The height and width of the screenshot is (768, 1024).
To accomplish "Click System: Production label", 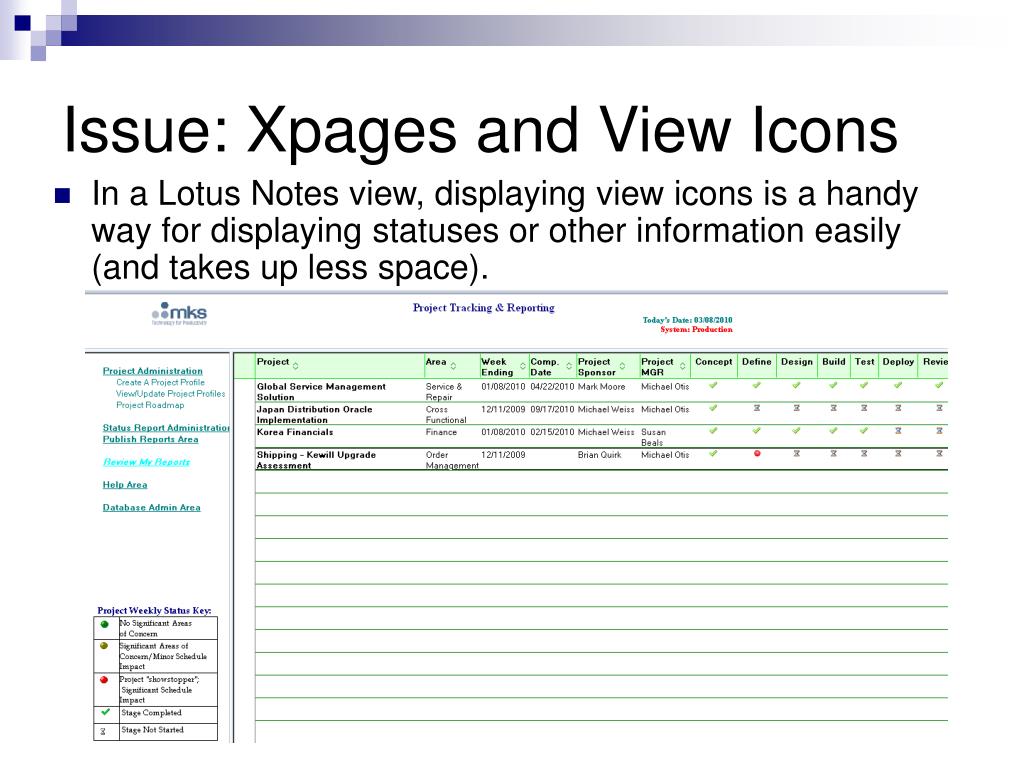I will [696, 330].
